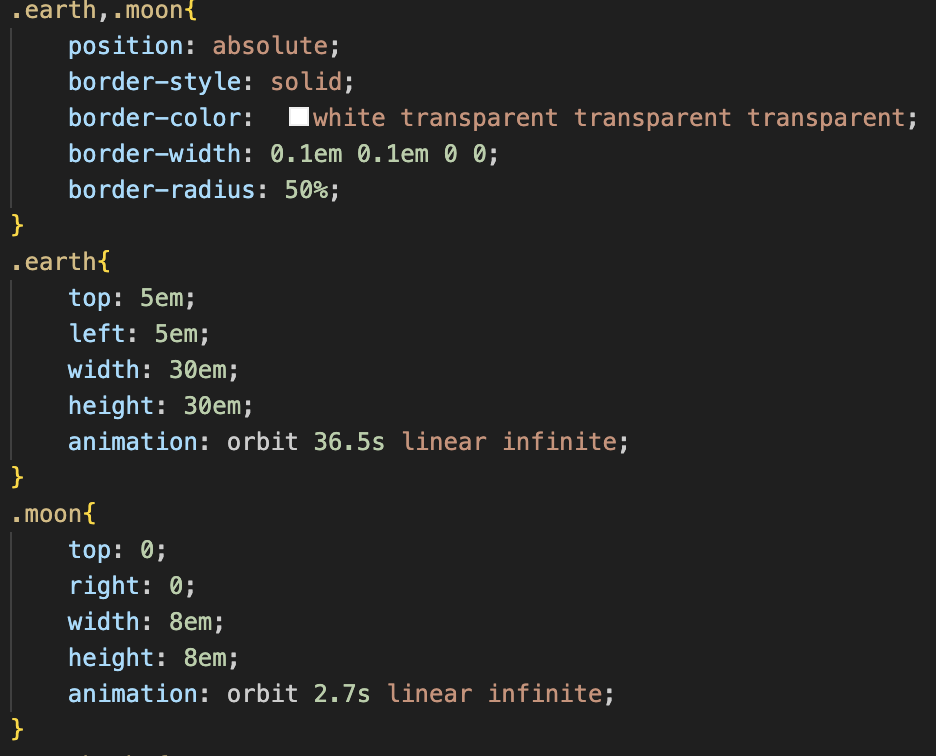The width and height of the screenshot is (936, 756).
Task: Place cursor on '.earth,.moon' selector
Action: [x=97, y=10]
